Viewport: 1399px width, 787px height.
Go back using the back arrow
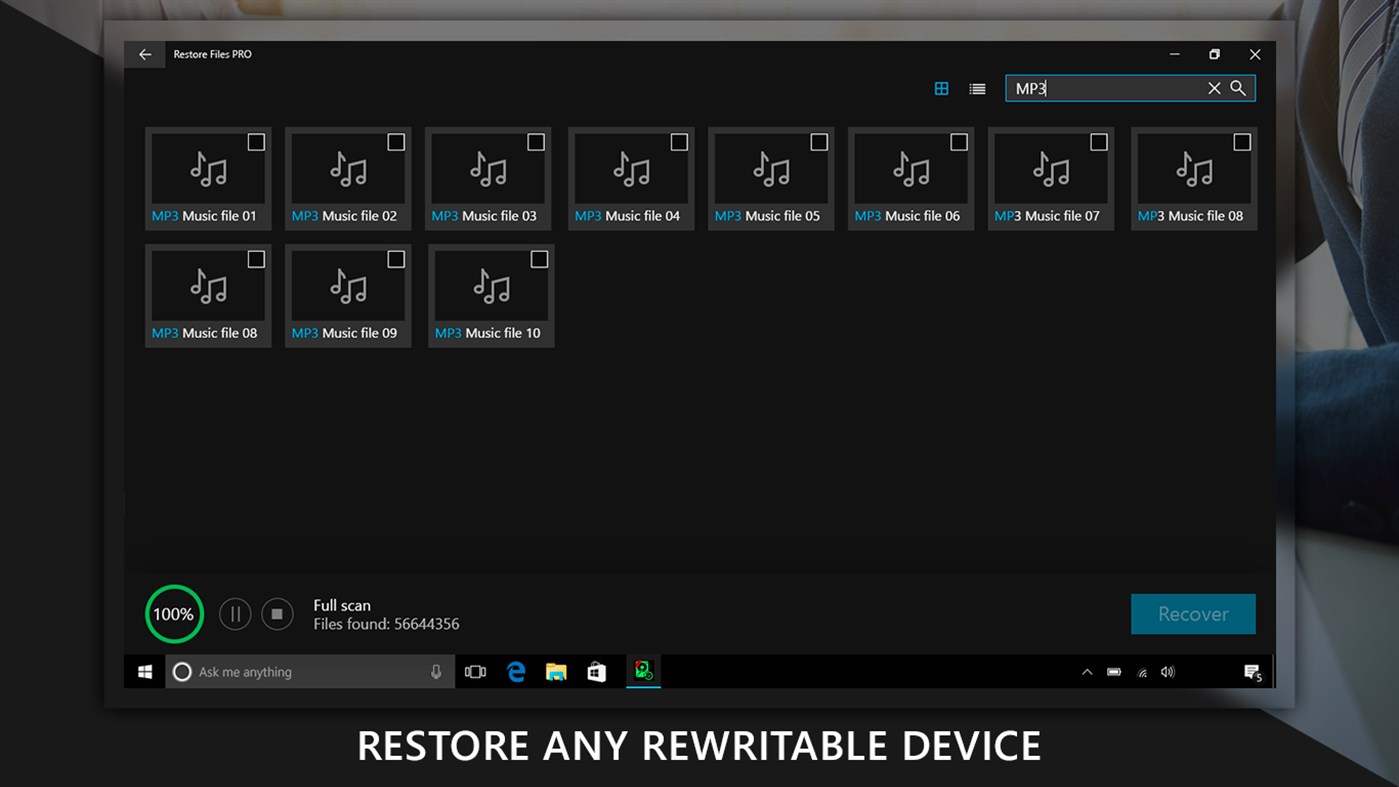click(144, 54)
